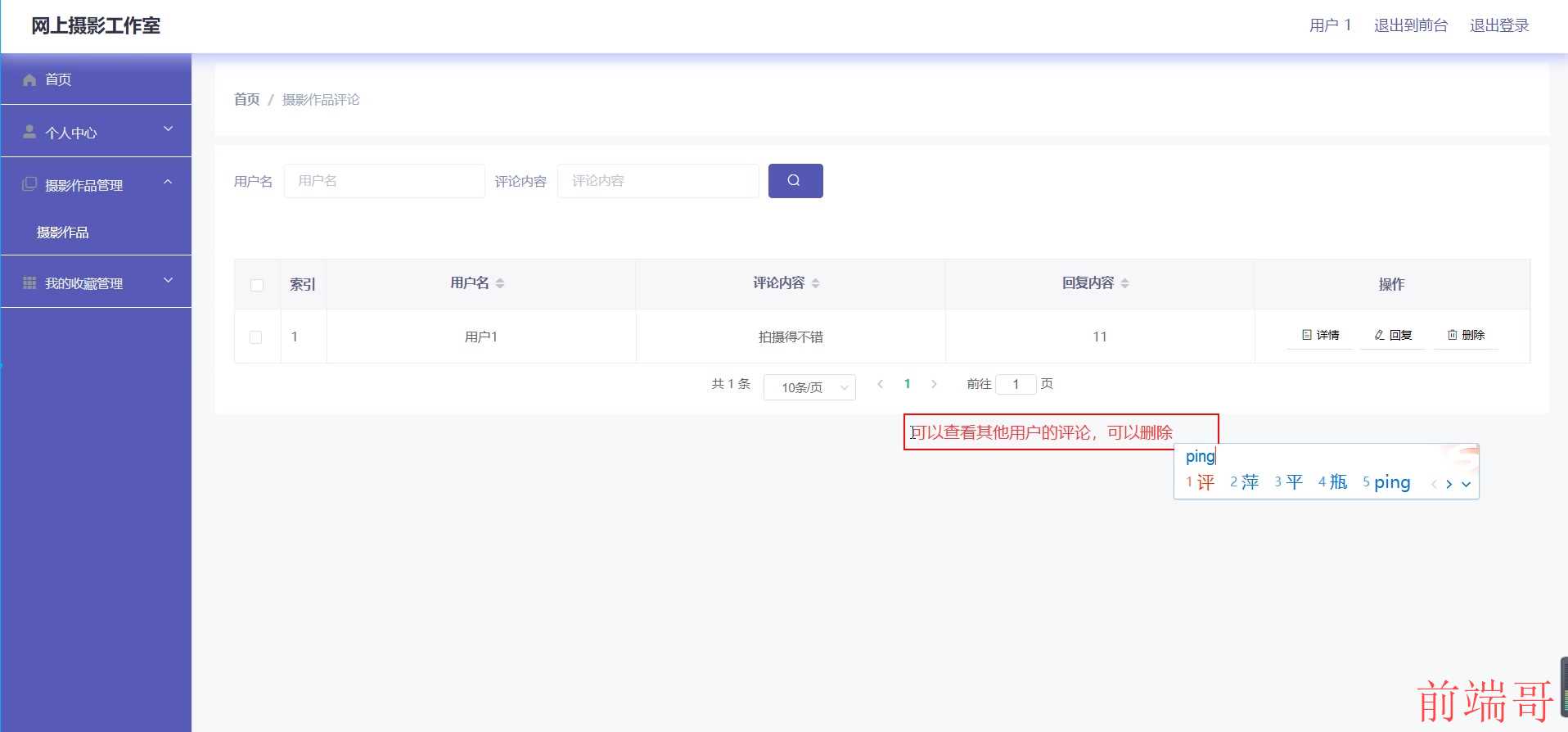This screenshot has width=1568, height=732.
Task: Click the 拍摄得不错 comment cell
Action: [791, 337]
